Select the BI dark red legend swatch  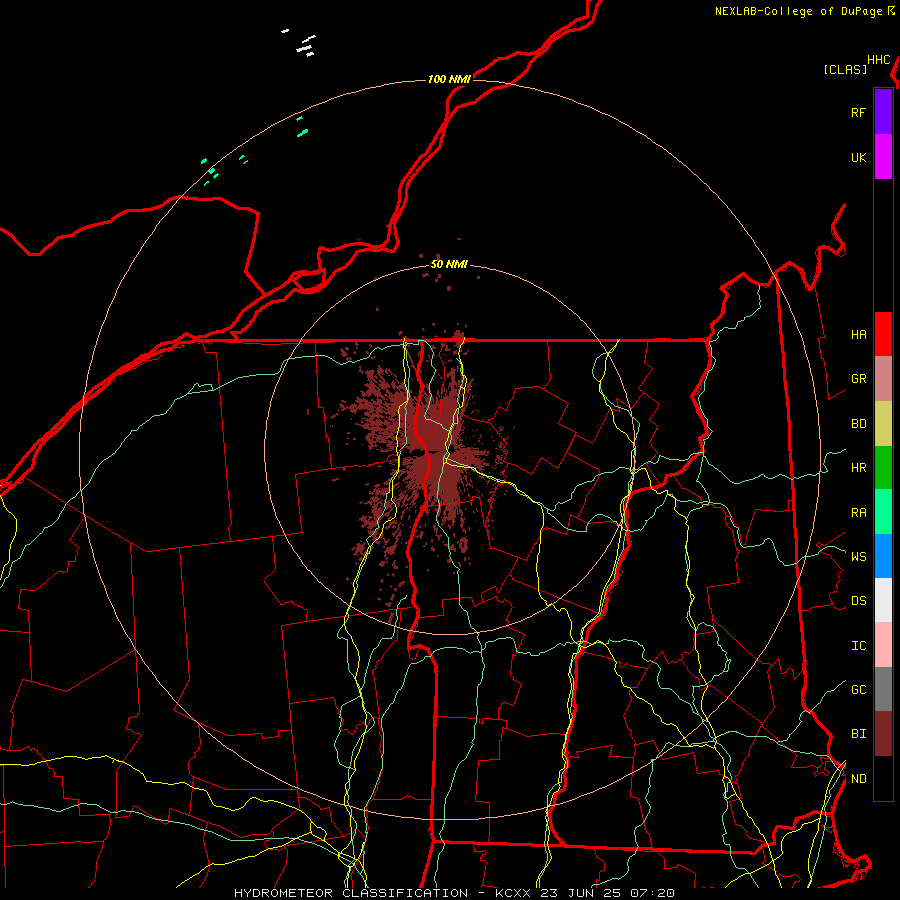pos(883,734)
